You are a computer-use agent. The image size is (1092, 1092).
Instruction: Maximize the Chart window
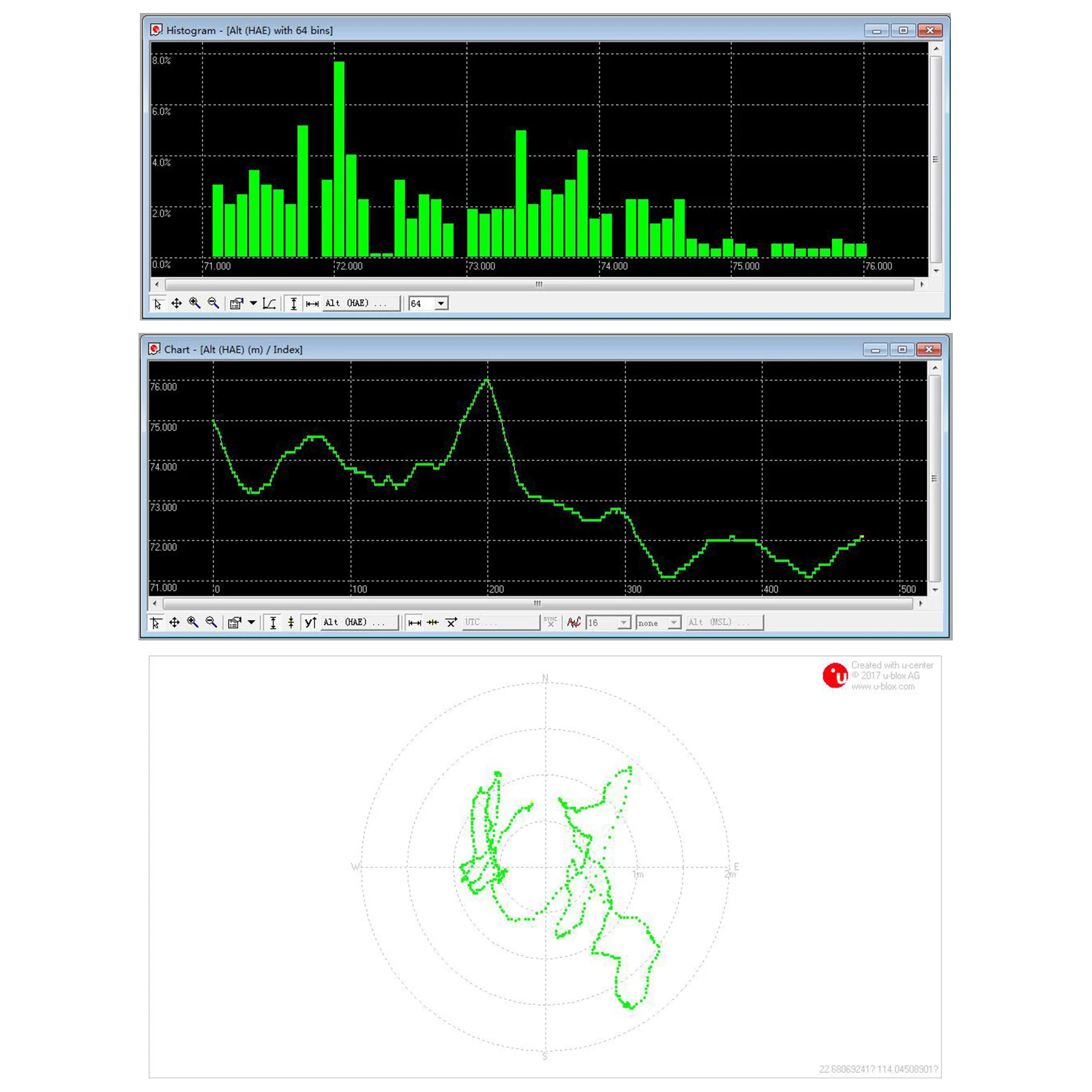coord(902,350)
